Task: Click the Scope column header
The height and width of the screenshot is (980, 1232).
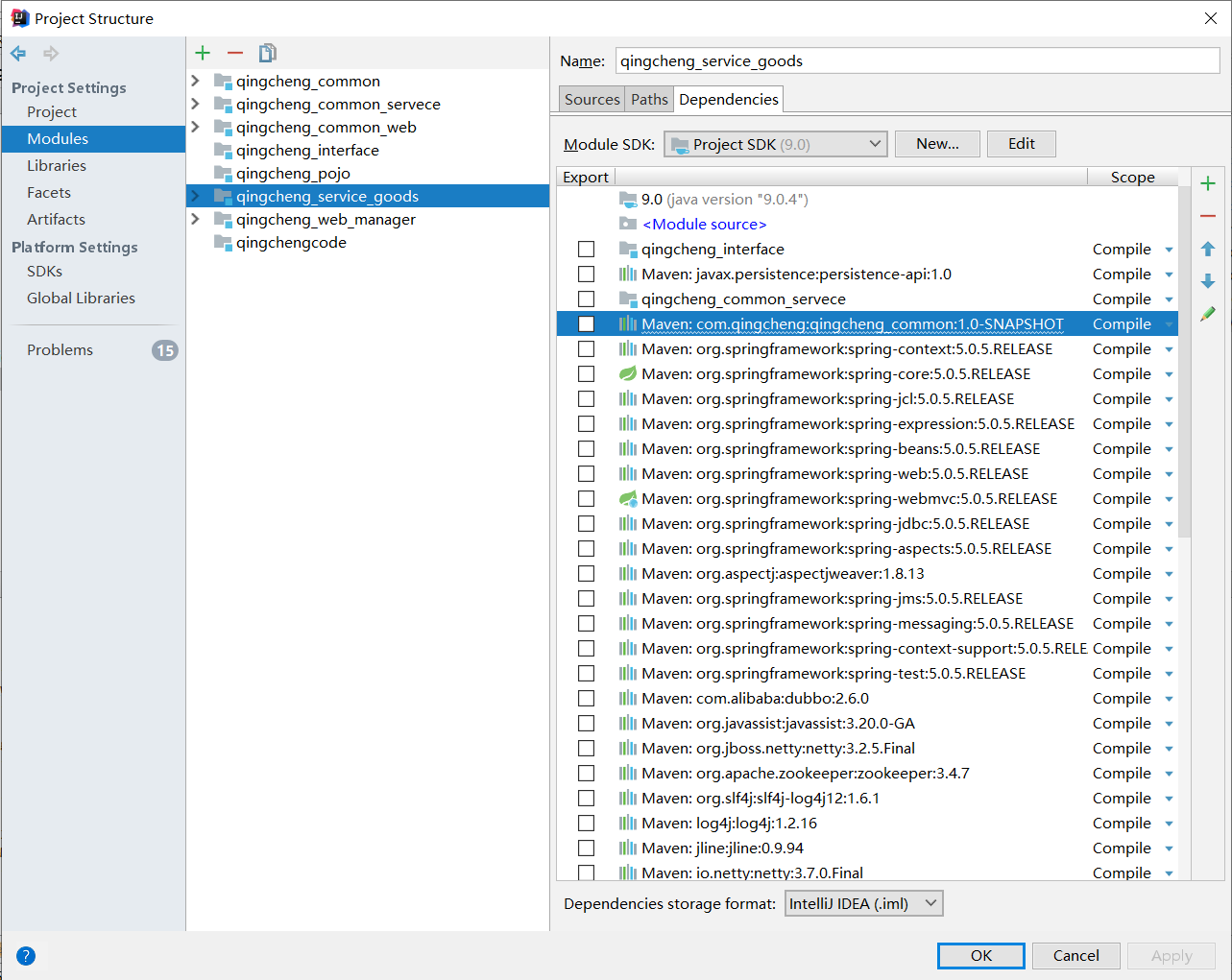Action: coord(1132,178)
